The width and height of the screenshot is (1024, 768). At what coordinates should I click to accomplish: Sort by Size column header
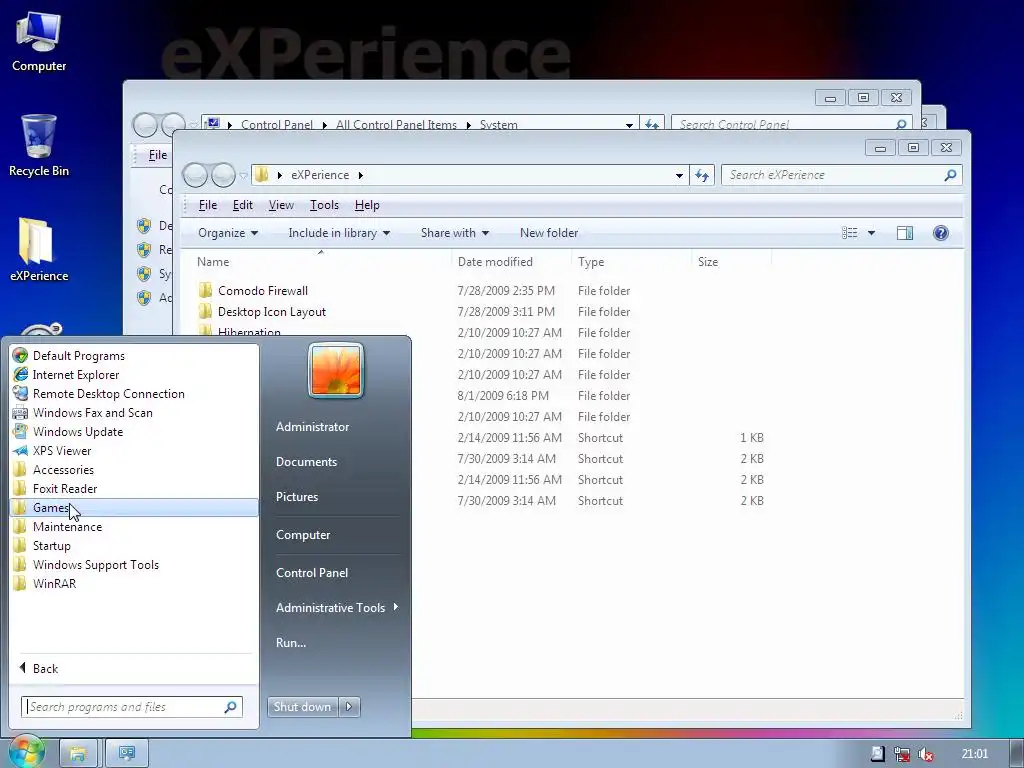point(708,262)
